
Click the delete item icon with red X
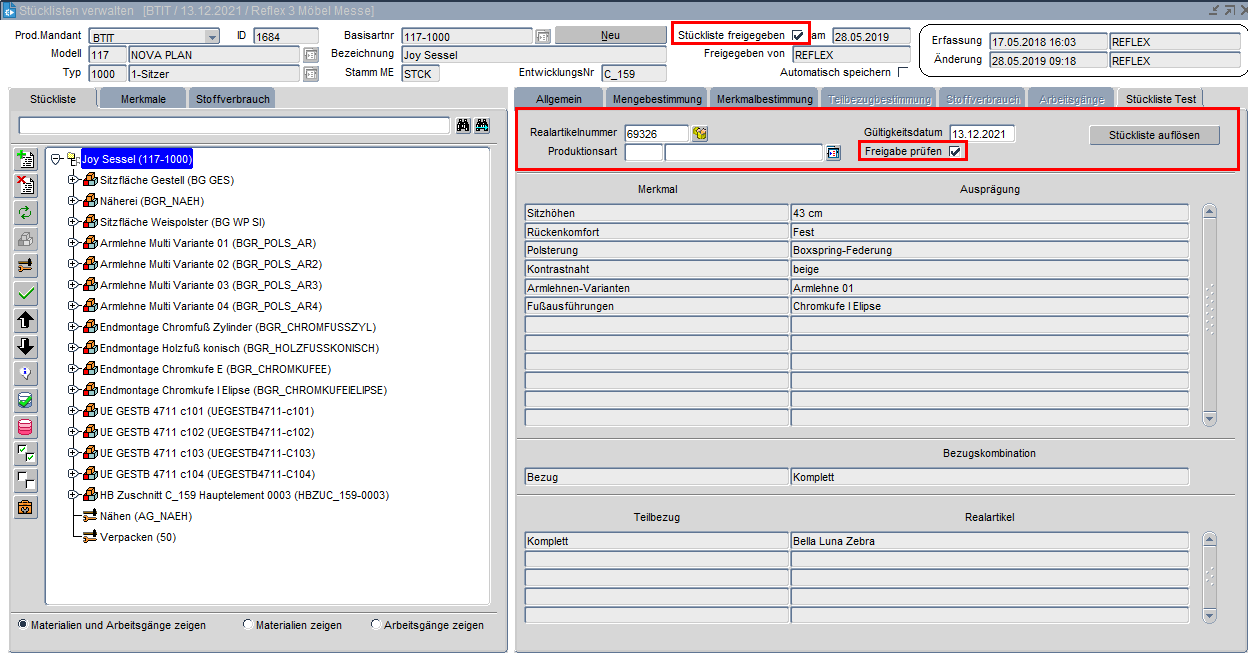[27, 185]
